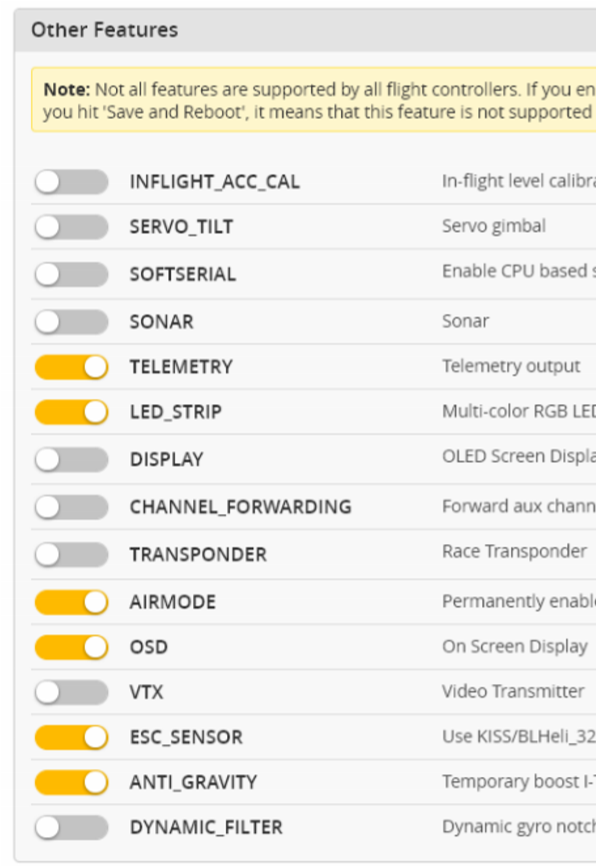596x866 pixels.
Task: Switch on the SONAR toggle
Action: pos(71,322)
